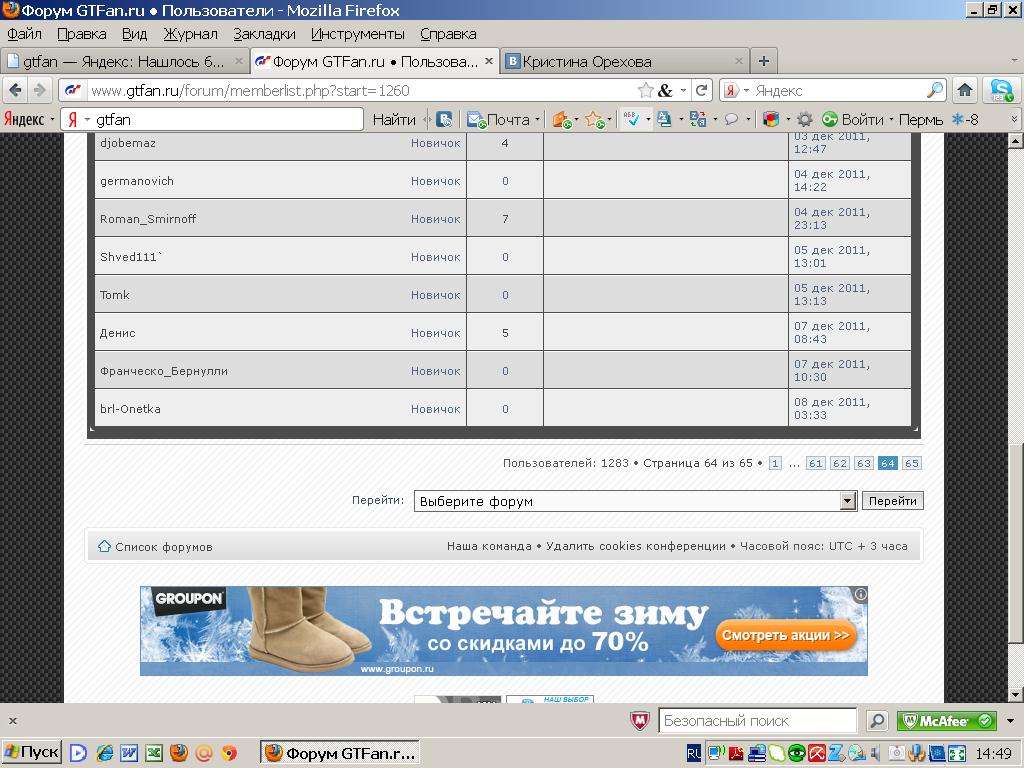The width and height of the screenshot is (1024, 768).
Task: Go back with the browser Back arrow
Action: [x=16, y=90]
